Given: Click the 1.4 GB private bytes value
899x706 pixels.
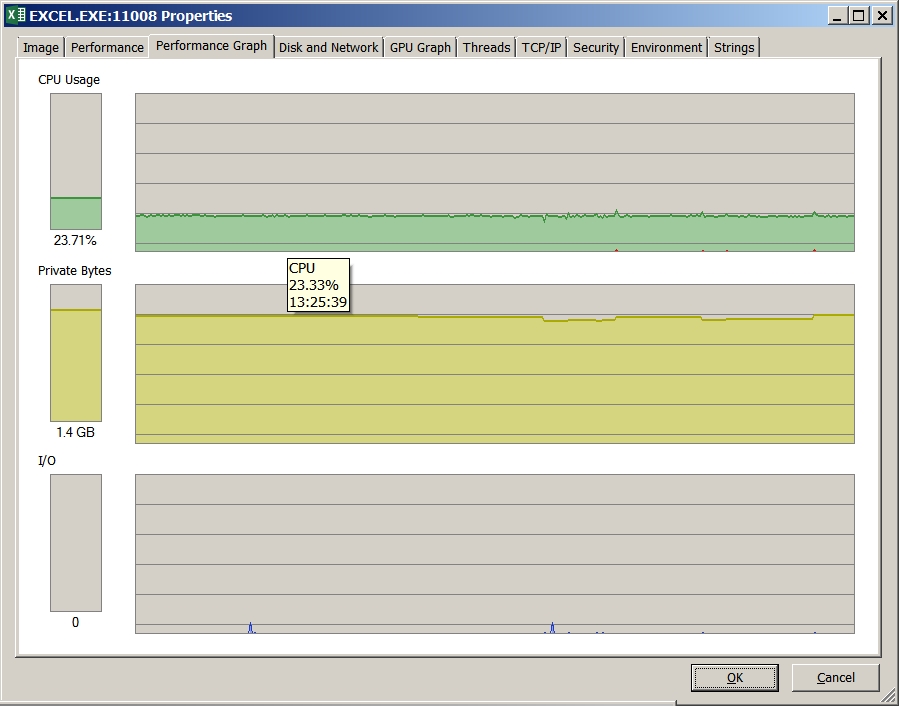Looking at the screenshot, I should coord(75,432).
